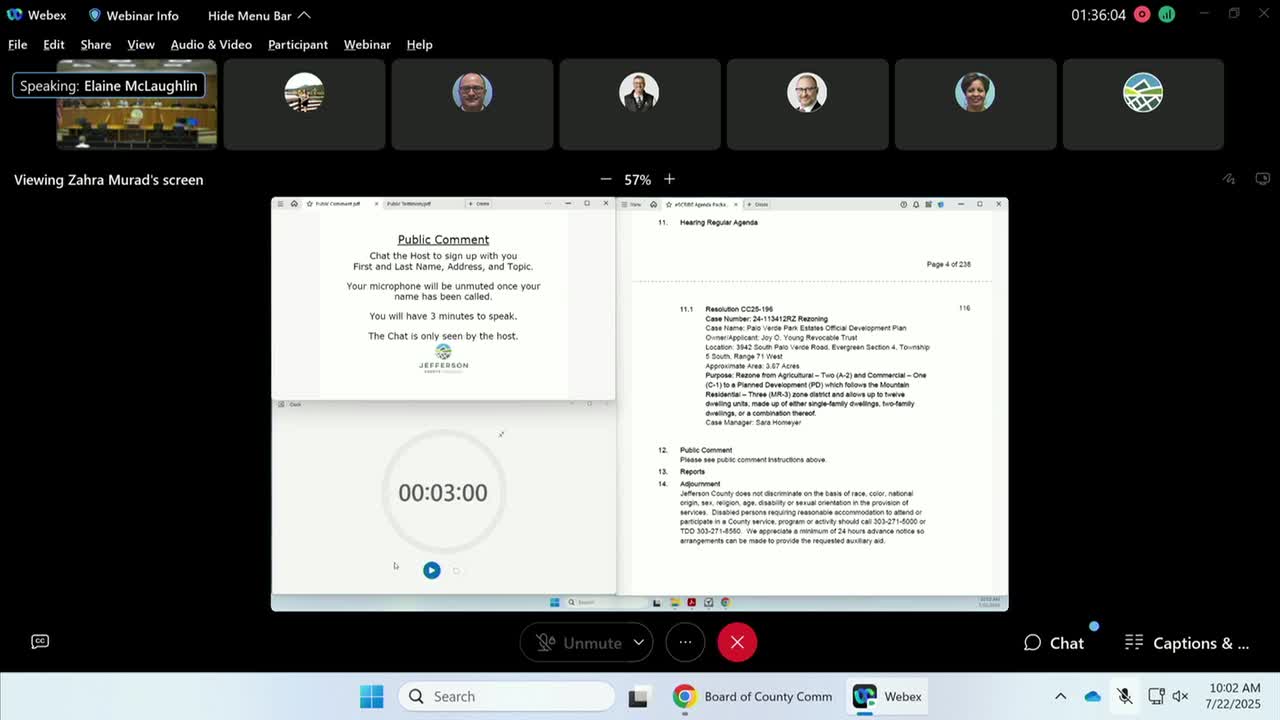Zoom out shared screen with minus
This screenshot has width=1280, height=720.
[605, 179]
